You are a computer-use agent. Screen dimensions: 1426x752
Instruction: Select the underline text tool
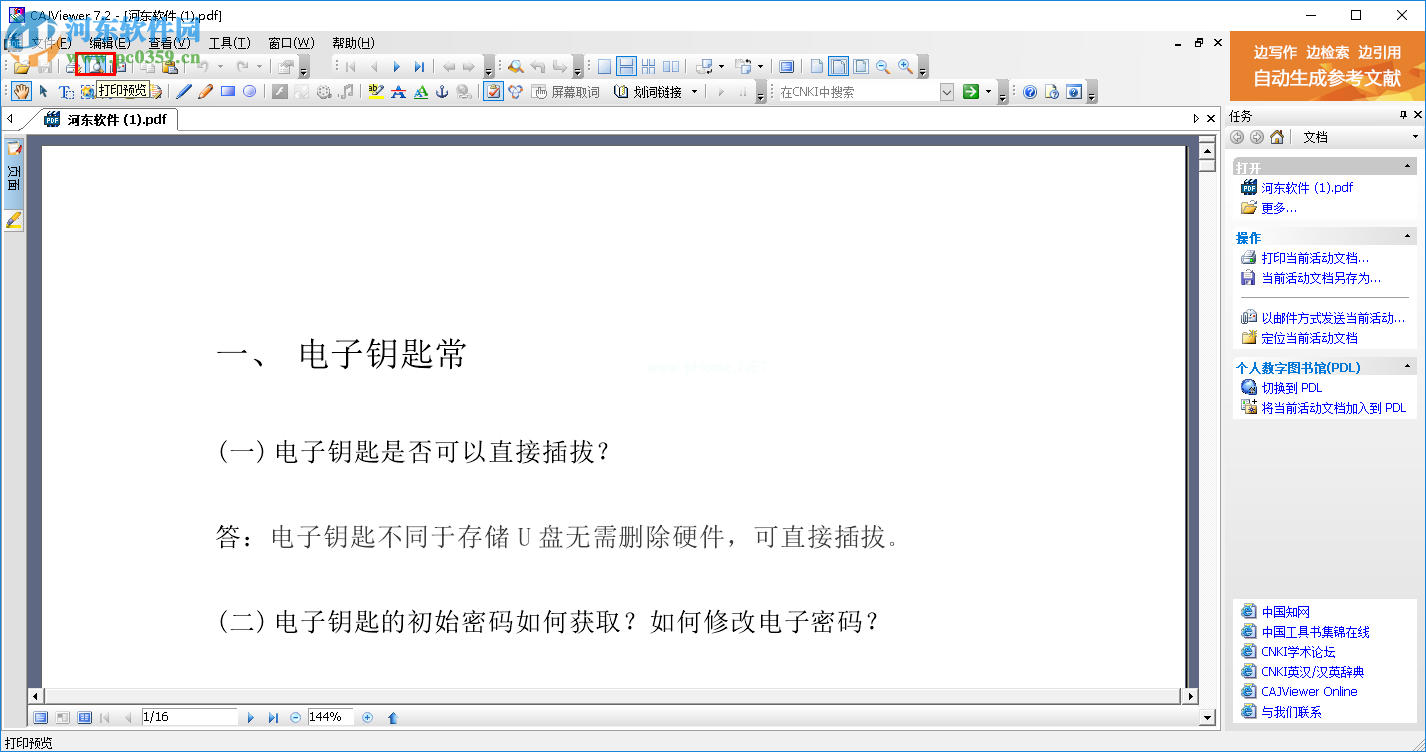(420, 92)
